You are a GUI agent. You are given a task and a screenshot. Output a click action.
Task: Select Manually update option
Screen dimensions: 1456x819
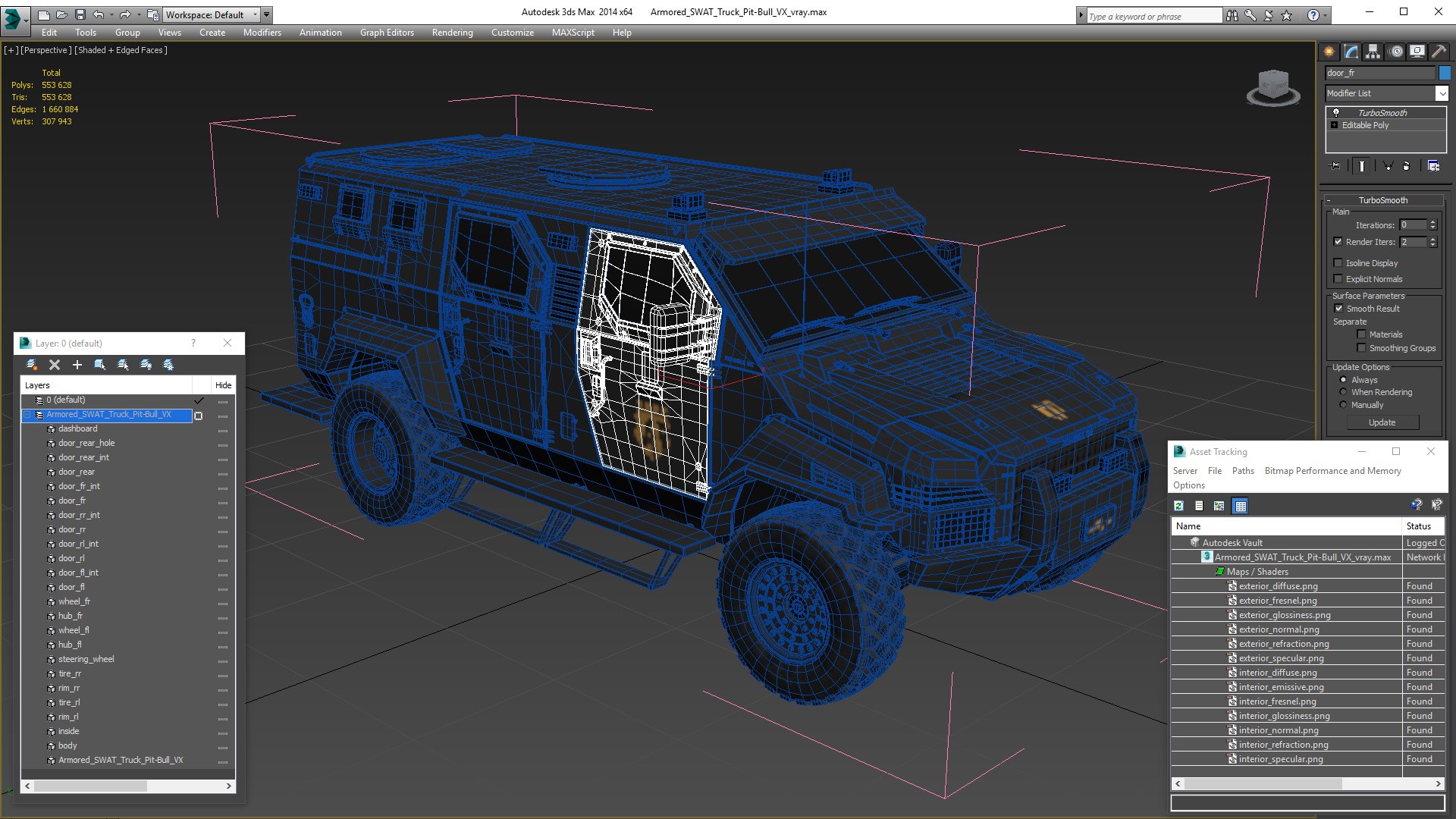(x=1343, y=405)
